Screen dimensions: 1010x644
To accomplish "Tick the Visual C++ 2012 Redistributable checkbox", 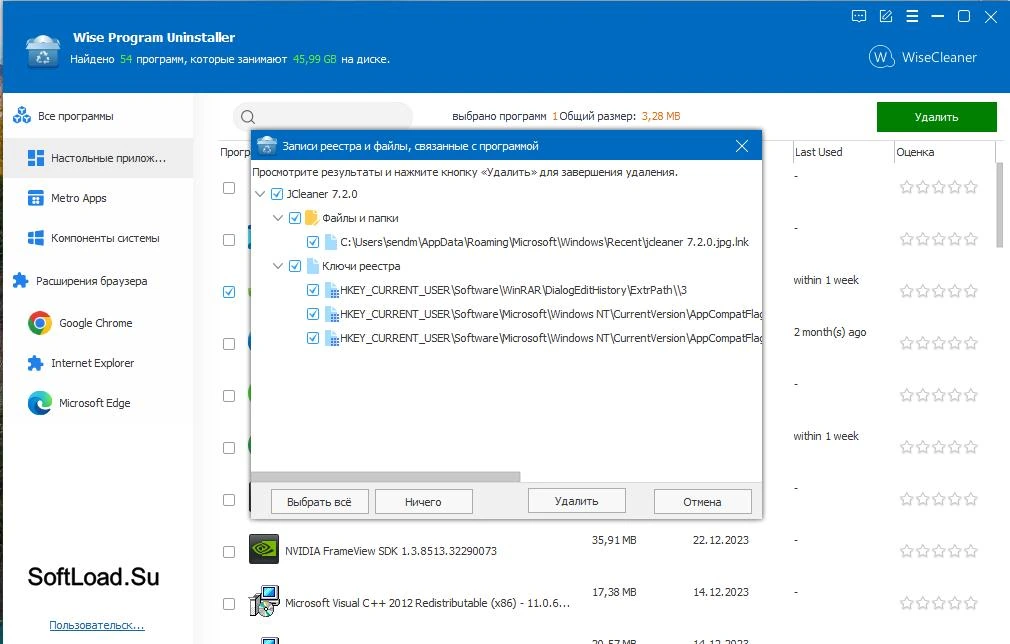I will point(229,603).
